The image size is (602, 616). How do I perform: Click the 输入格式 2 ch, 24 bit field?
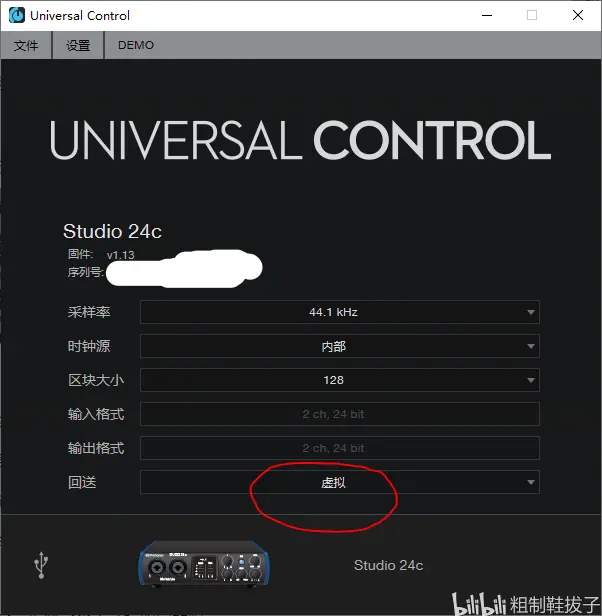click(x=340, y=414)
